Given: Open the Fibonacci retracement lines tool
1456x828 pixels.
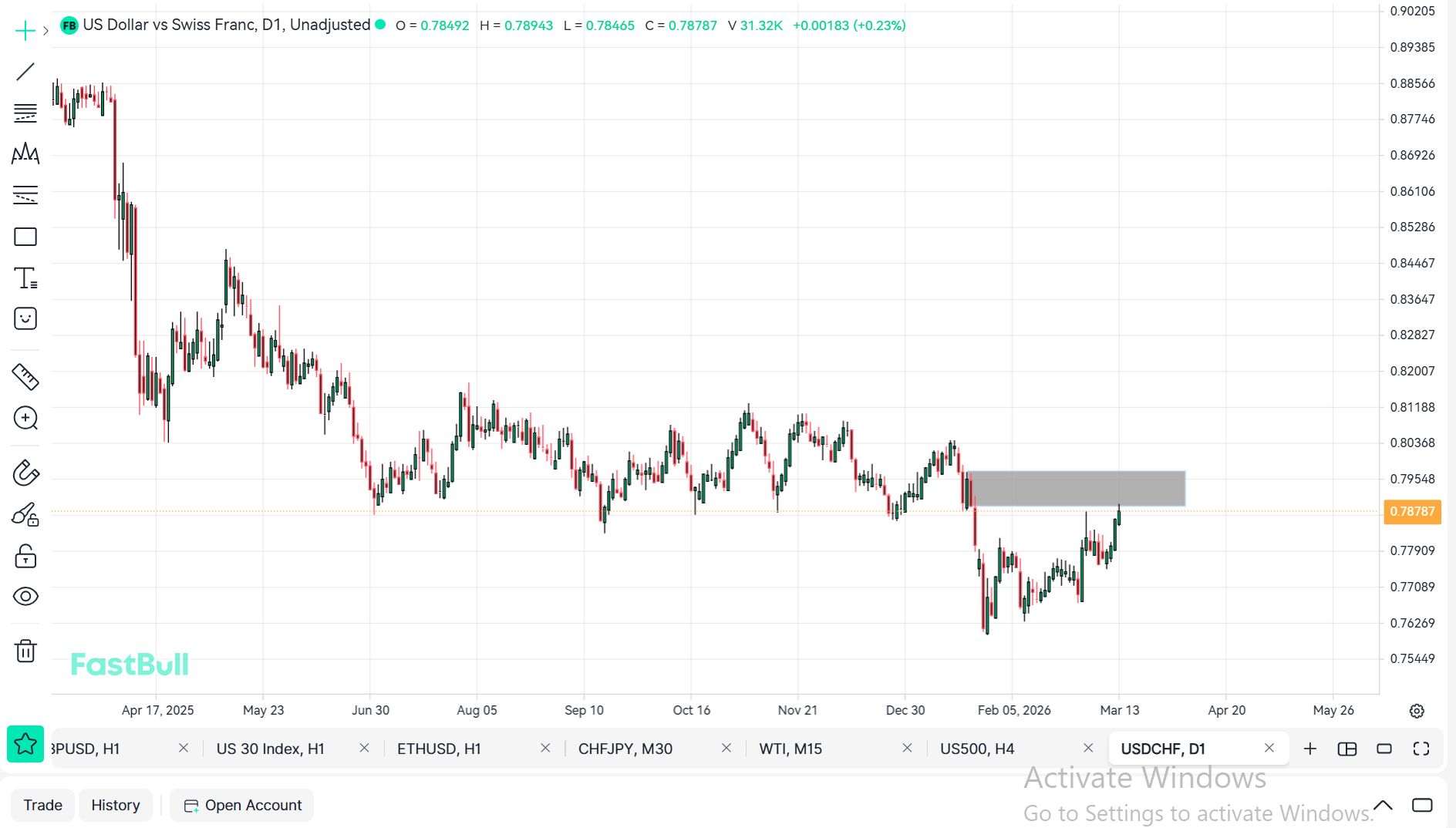Looking at the screenshot, I should click(25, 113).
